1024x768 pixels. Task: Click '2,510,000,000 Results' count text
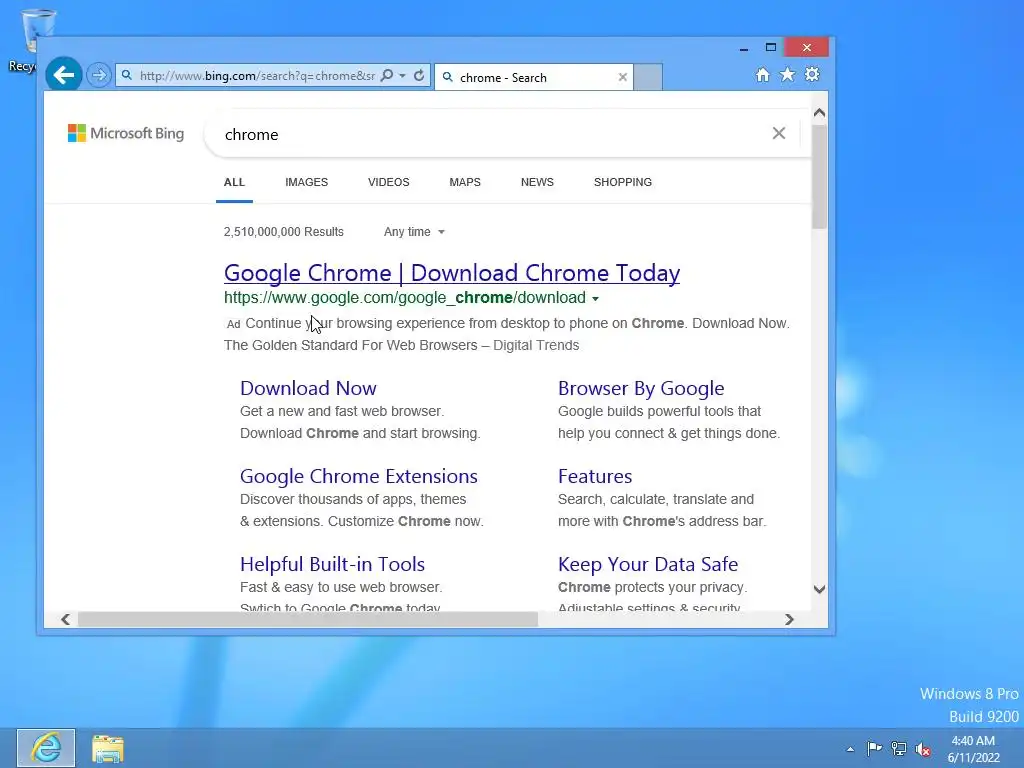coord(283,232)
